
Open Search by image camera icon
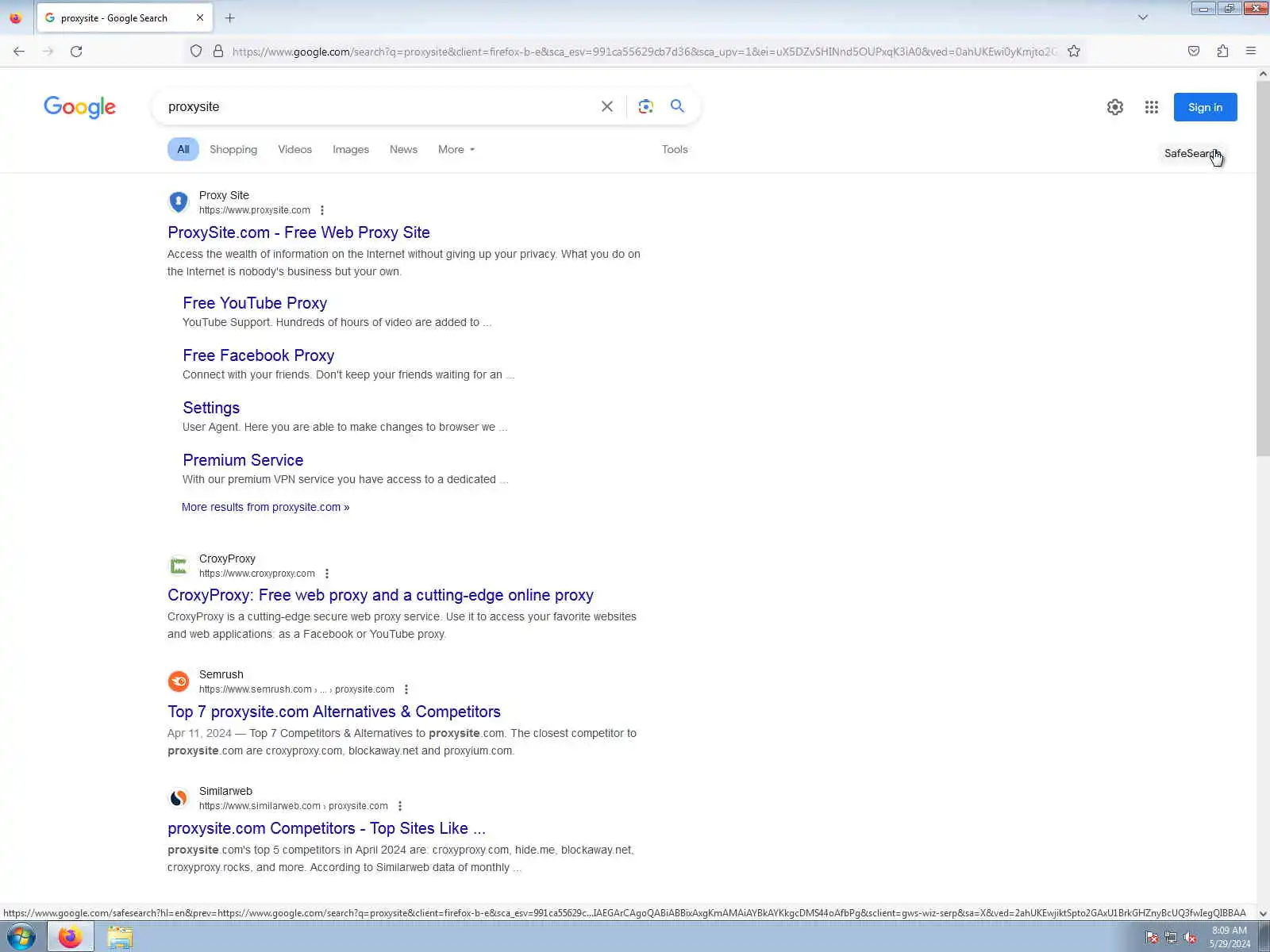[x=645, y=106]
